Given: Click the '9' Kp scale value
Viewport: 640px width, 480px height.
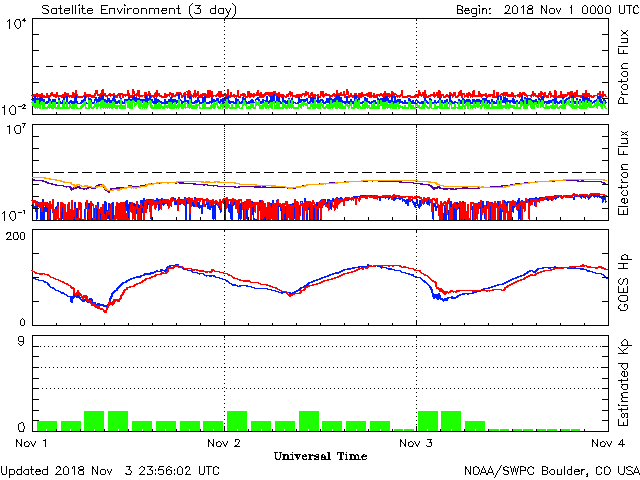Looking at the screenshot, I should click(x=21, y=341).
